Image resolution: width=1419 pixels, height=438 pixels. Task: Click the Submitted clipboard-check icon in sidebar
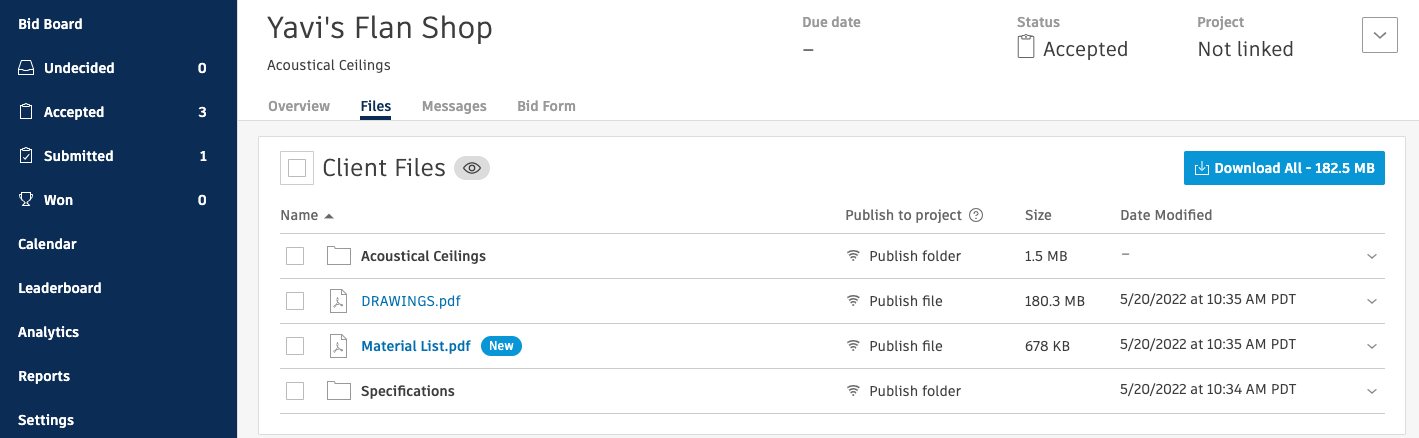(x=27, y=156)
